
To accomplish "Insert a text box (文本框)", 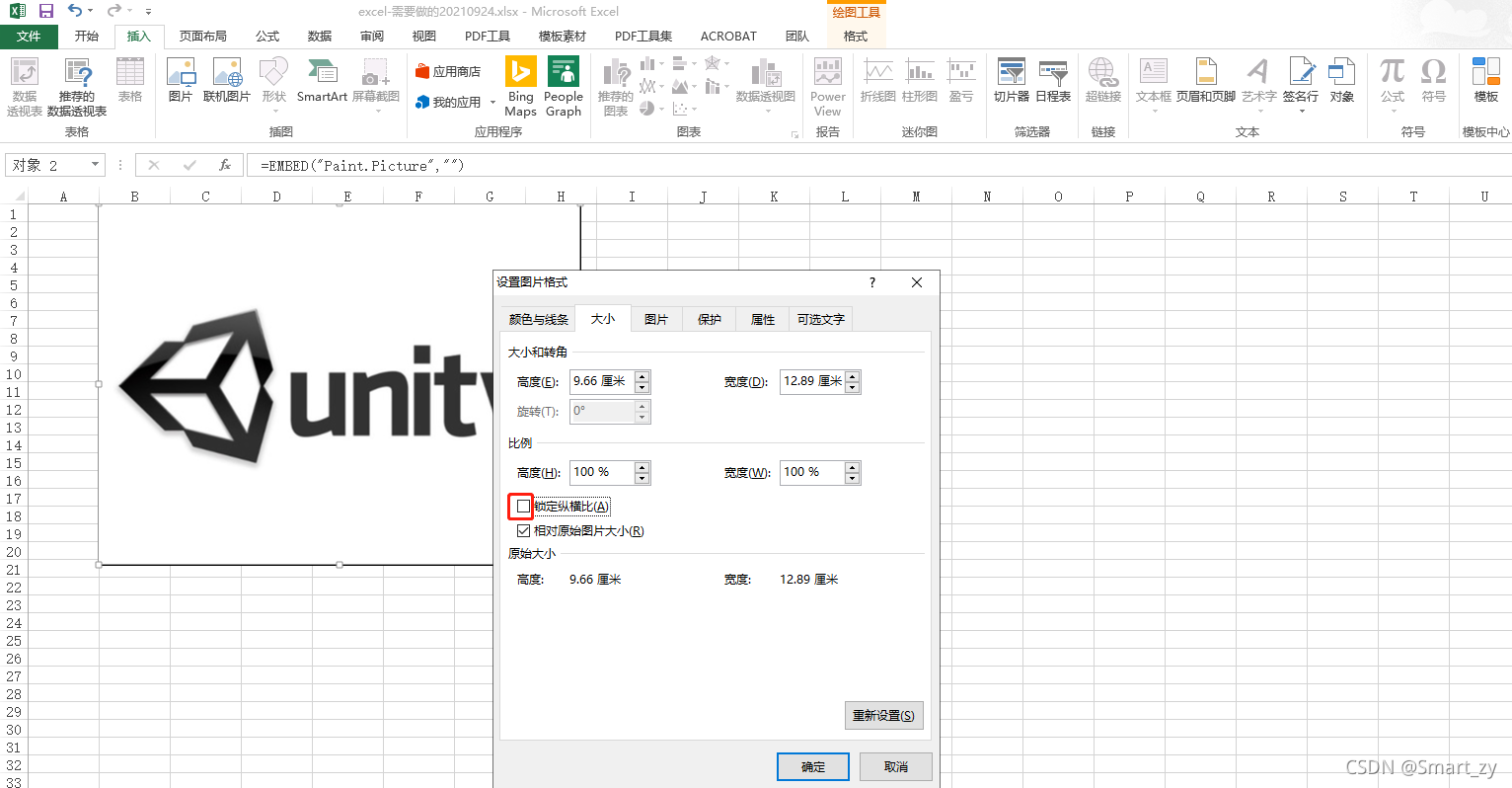I will click(x=1154, y=84).
